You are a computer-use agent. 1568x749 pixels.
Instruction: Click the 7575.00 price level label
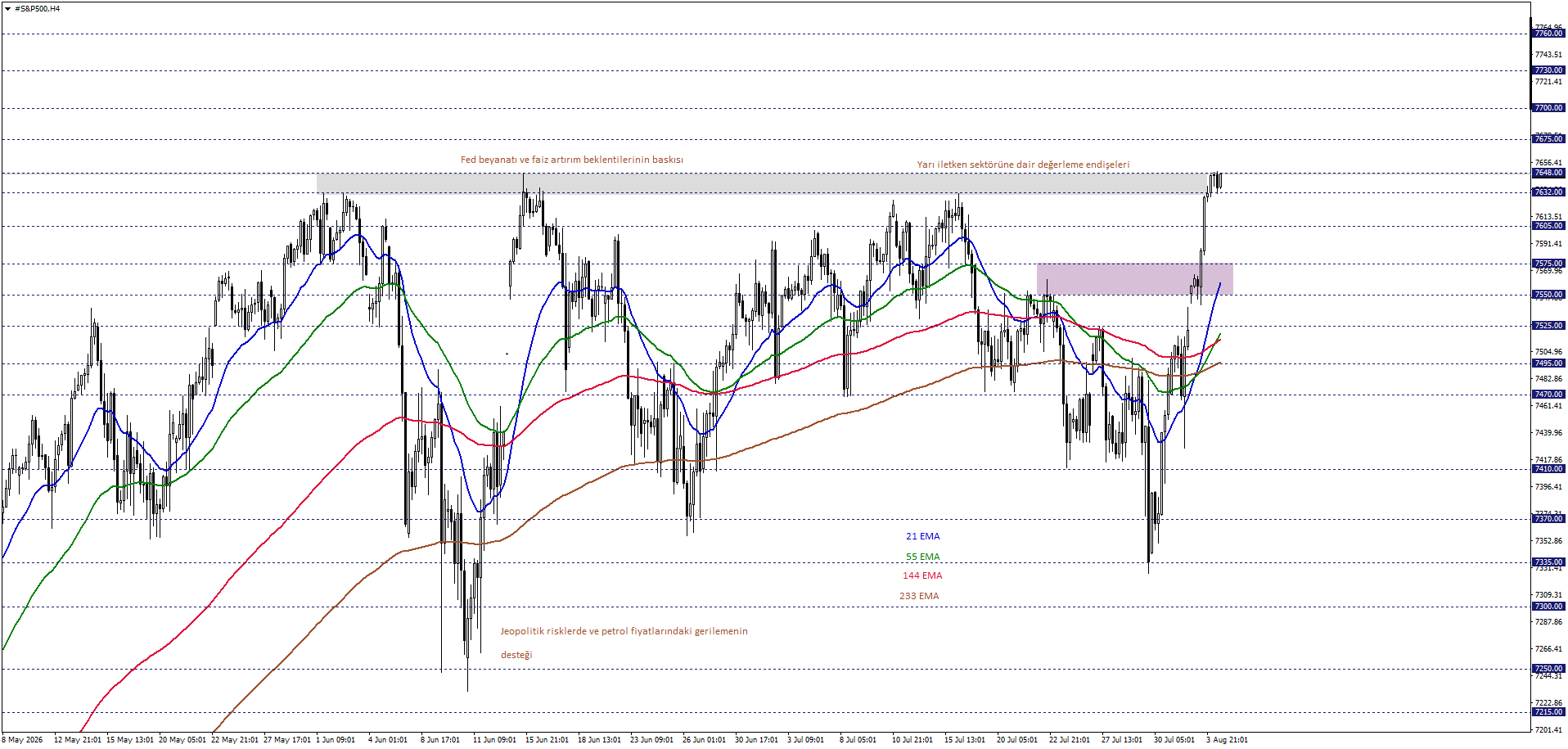point(1548,264)
